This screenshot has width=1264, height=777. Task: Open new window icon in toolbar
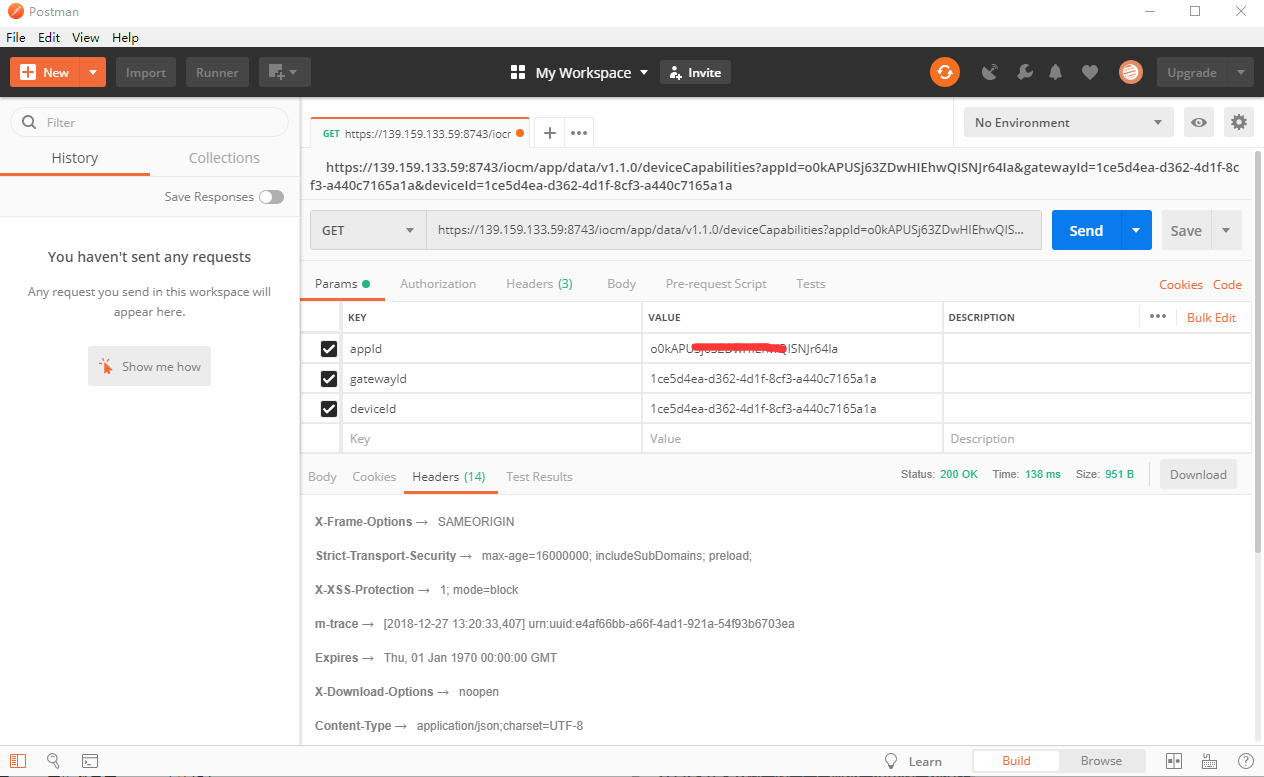[x=285, y=72]
